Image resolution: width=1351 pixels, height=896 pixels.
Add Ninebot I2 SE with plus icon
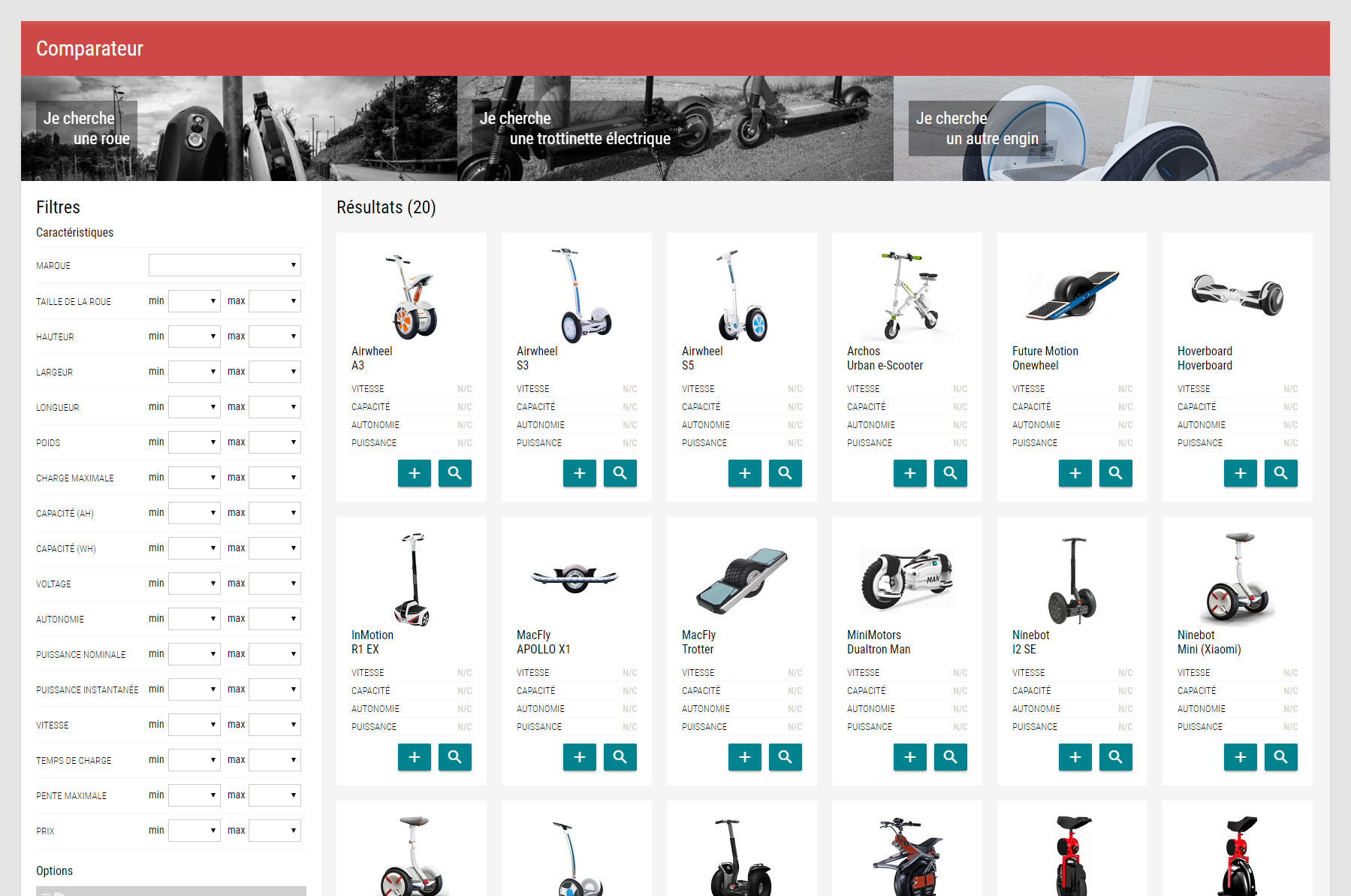coord(1075,757)
